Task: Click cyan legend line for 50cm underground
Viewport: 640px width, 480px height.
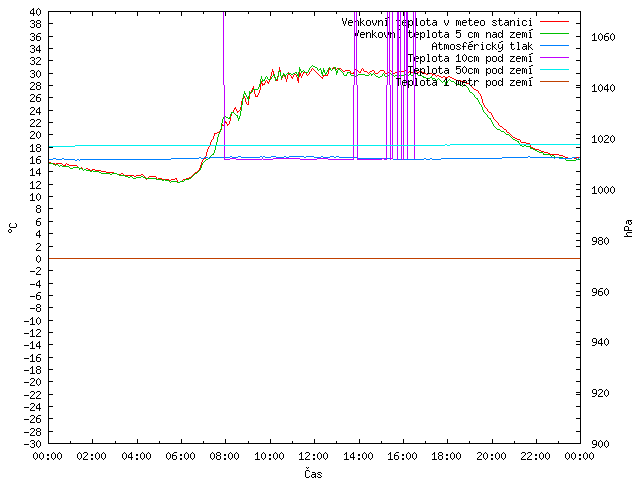Action: click(x=554, y=70)
